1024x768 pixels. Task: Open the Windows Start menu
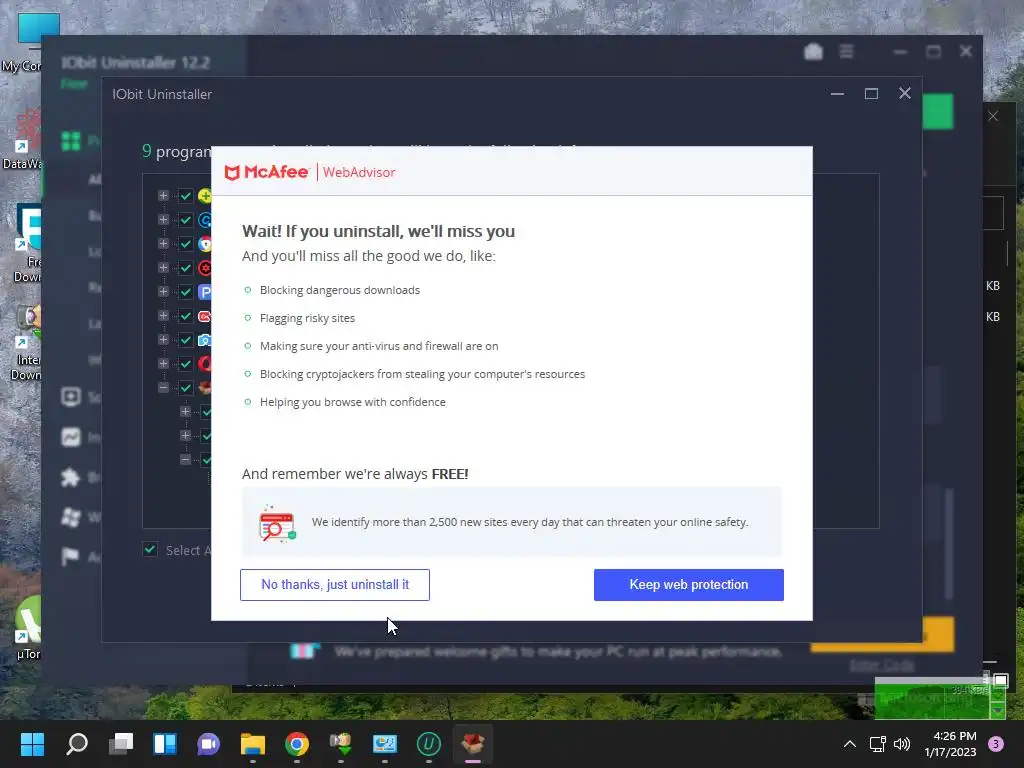[x=32, y=743]
